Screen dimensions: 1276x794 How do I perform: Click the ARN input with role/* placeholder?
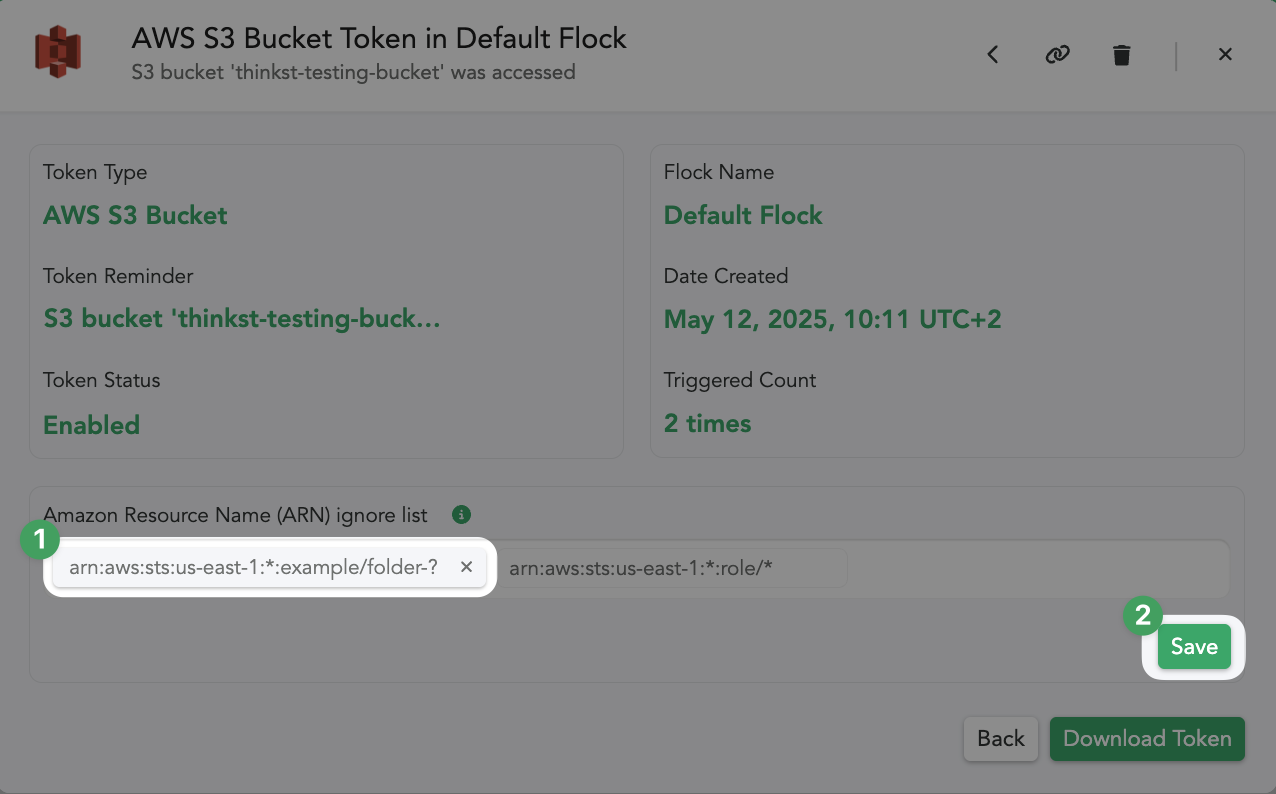coord(672,568)
